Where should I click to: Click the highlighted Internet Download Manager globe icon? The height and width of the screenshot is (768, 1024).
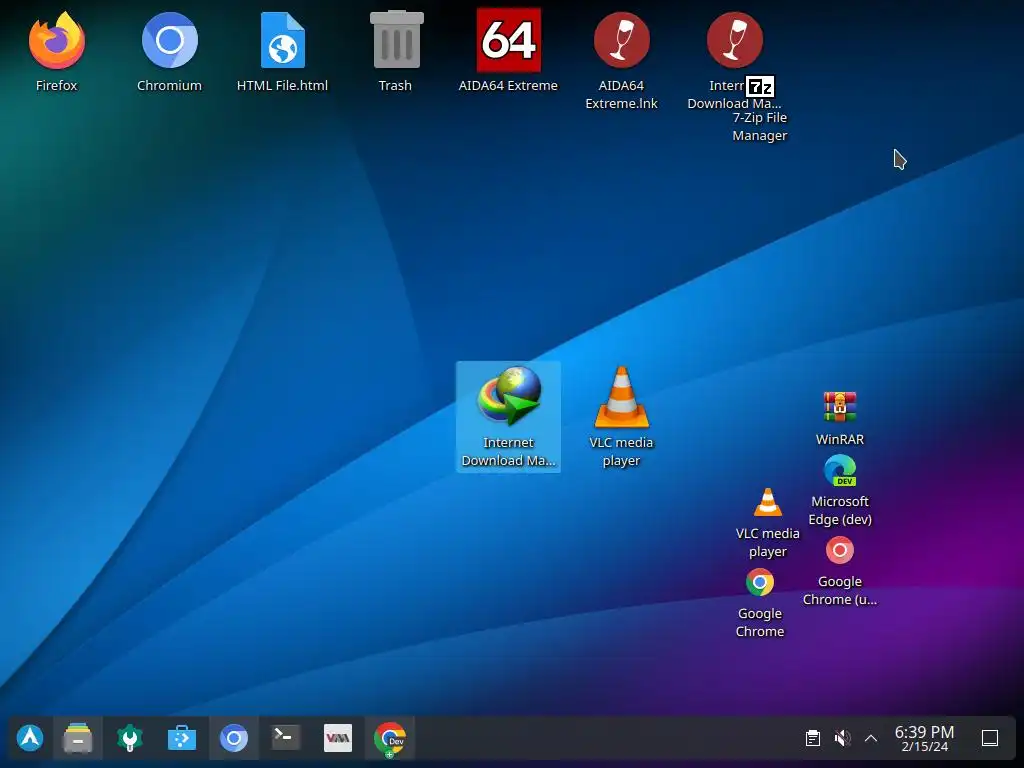pos(509,396)
